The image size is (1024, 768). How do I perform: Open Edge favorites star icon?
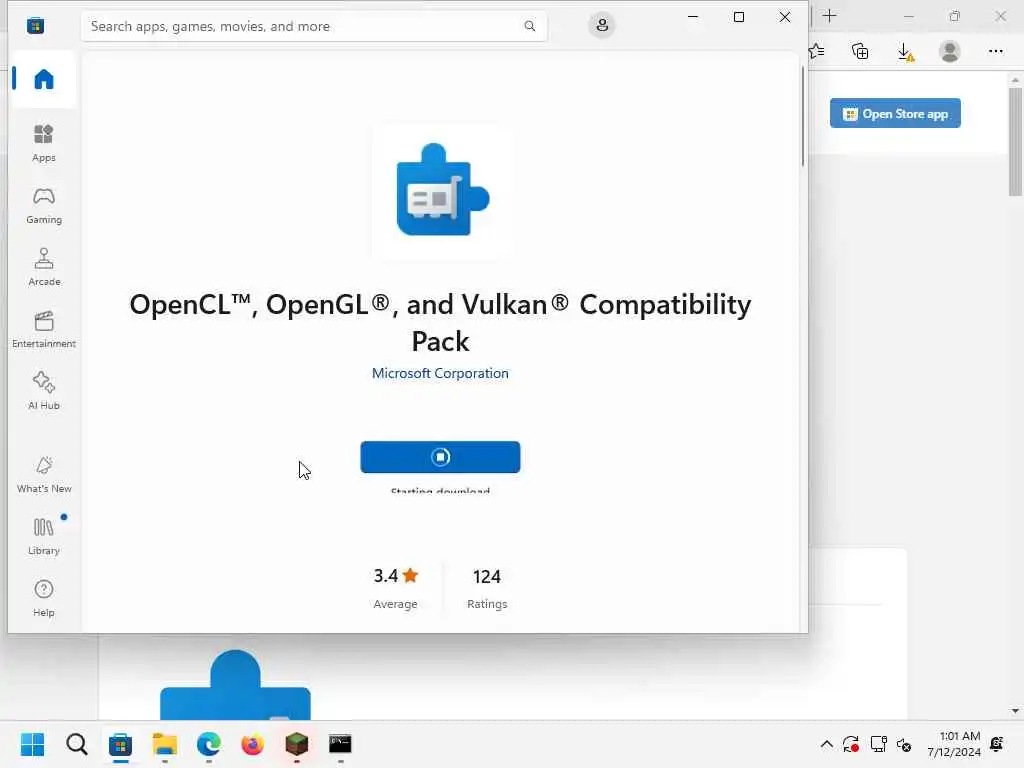point(816,51)
